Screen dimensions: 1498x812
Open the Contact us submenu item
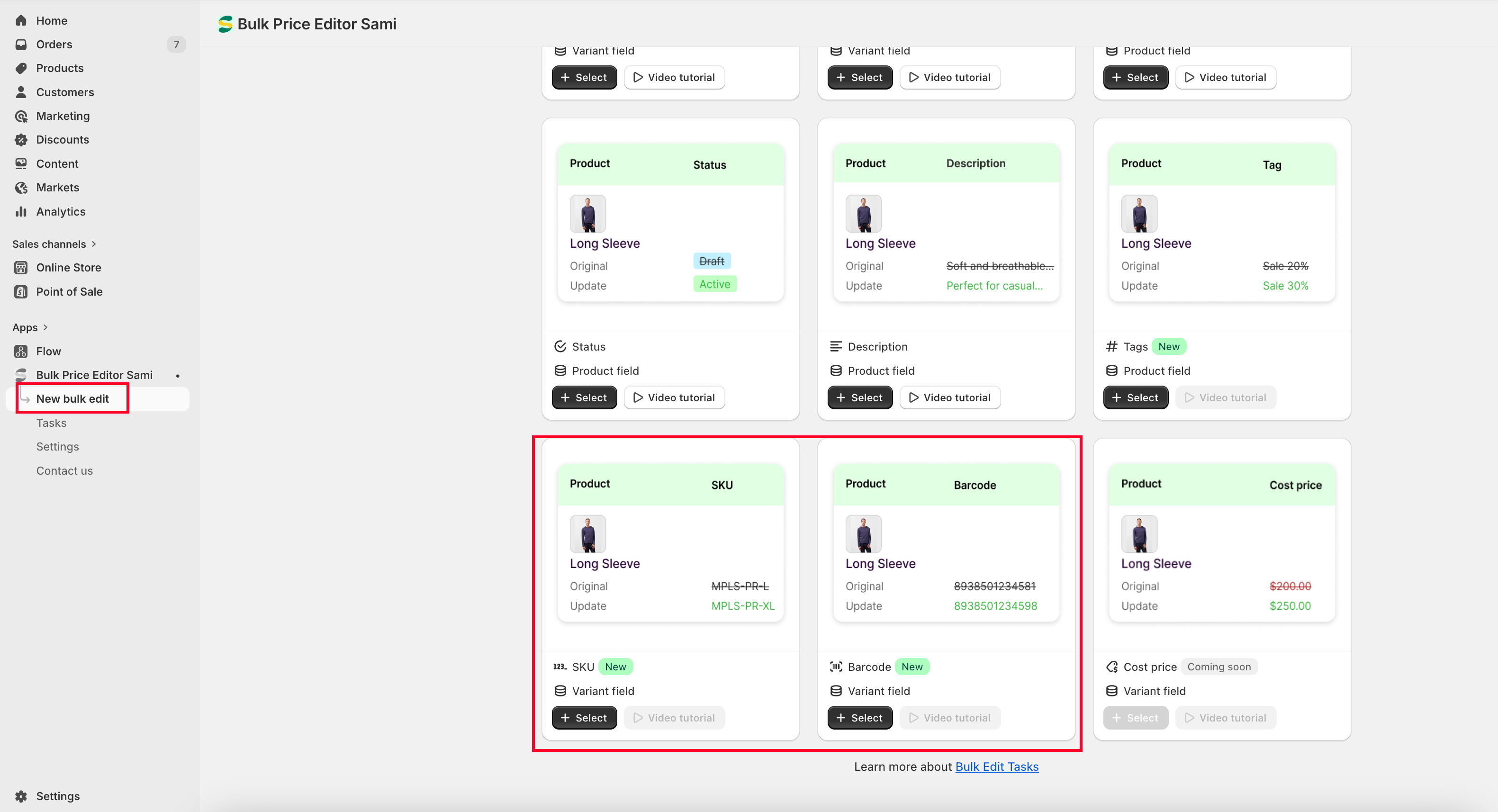click(64, 470)
